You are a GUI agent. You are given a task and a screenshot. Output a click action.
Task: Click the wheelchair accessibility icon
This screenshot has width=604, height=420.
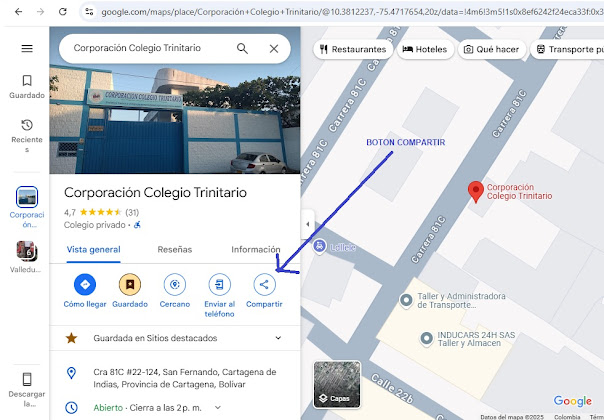tap(137, 225)
